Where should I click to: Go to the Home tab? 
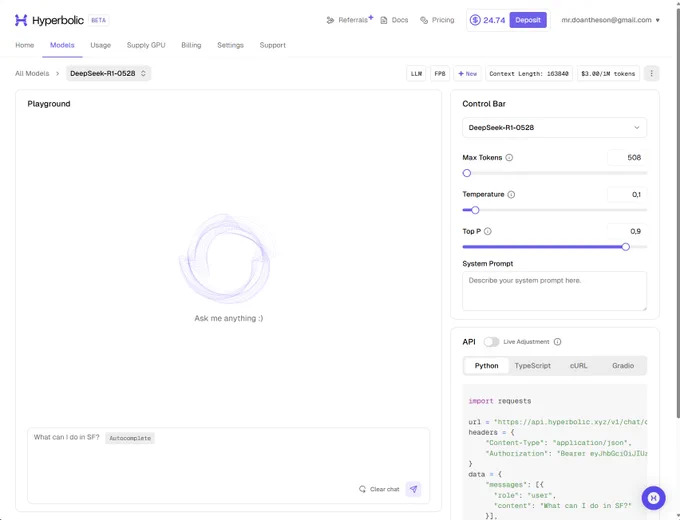(x=25, y=45)
